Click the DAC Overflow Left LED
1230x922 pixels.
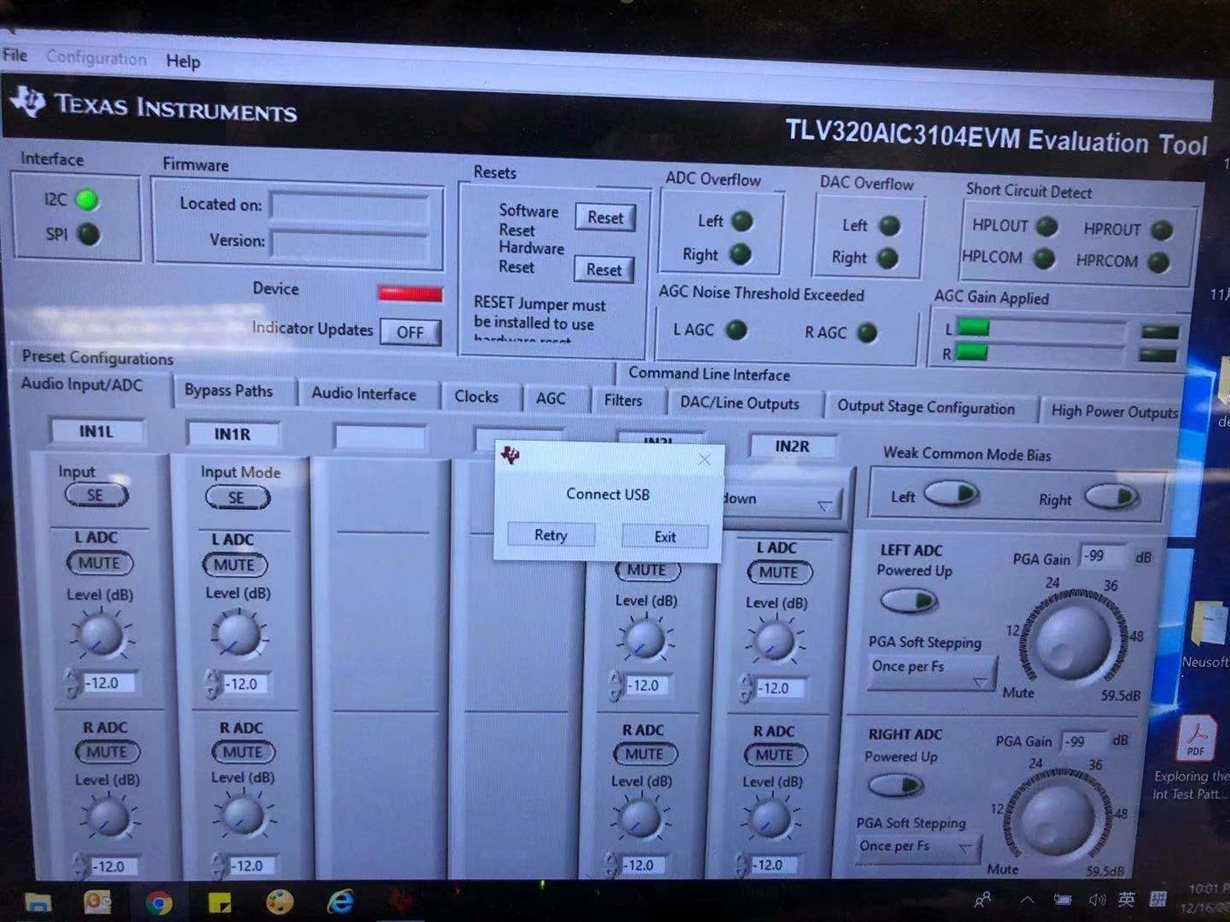click(x=888, y=226)
